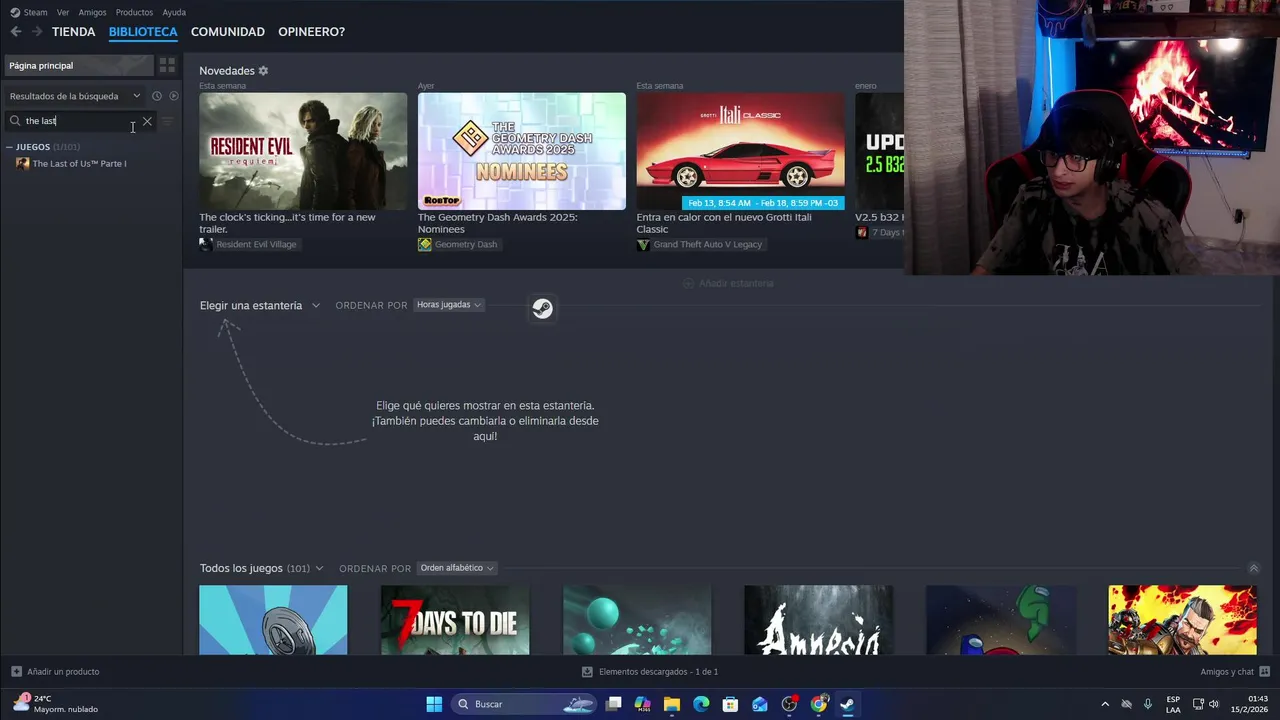Open the OPINEERO? profile tab
Viewport: 1280px width, 720px height.
point(311,32)
